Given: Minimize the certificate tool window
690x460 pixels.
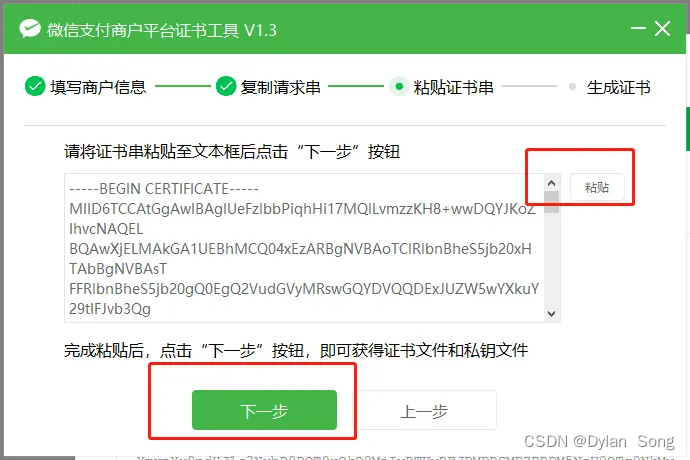Looking at the screenshot, I should [x=638, y=29].
